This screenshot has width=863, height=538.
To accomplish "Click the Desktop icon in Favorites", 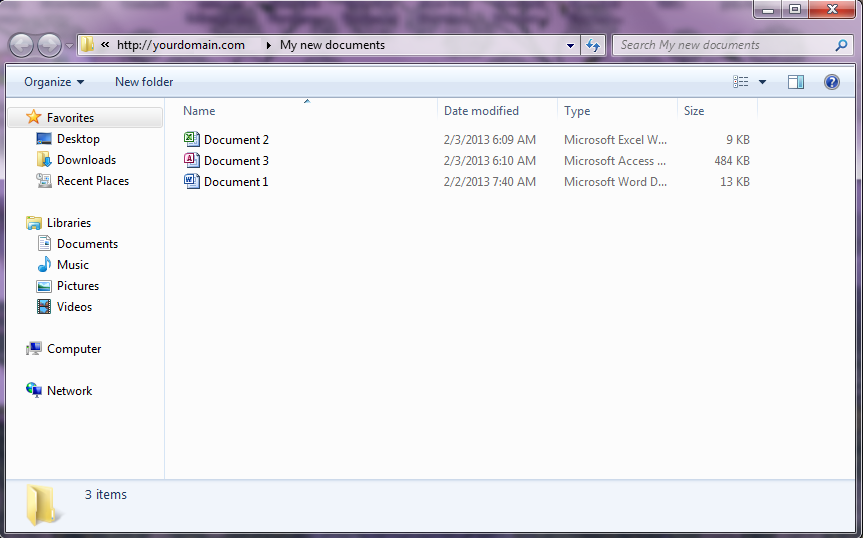I will (x=44, y=139).
